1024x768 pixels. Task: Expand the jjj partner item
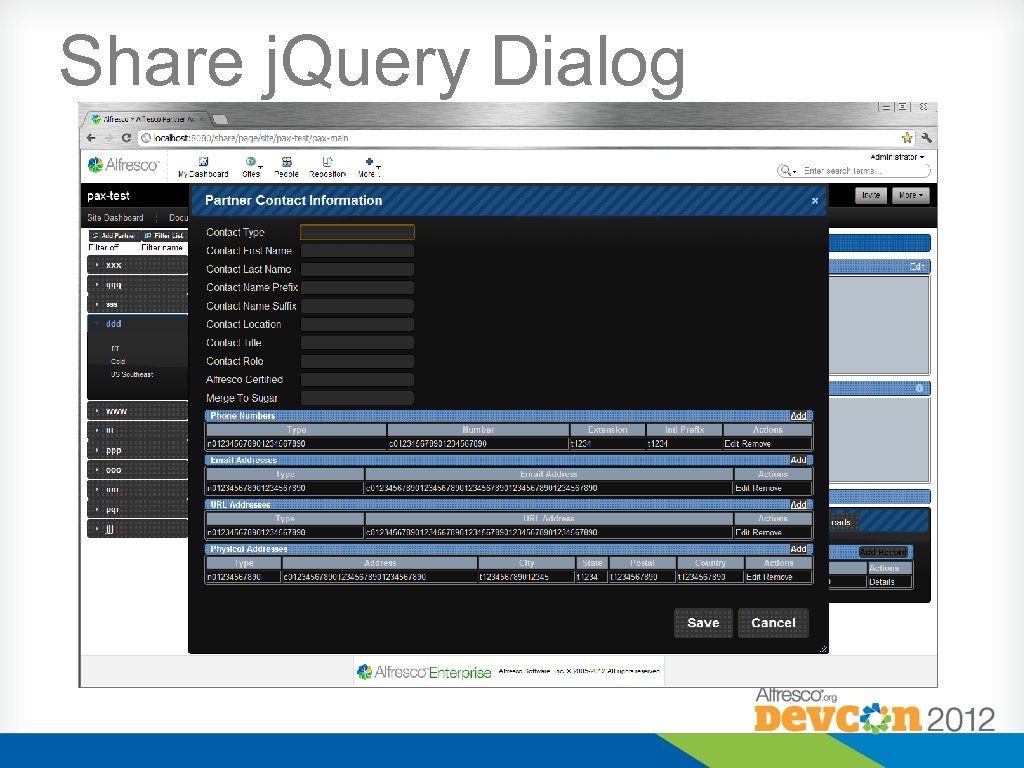(137, 528)
